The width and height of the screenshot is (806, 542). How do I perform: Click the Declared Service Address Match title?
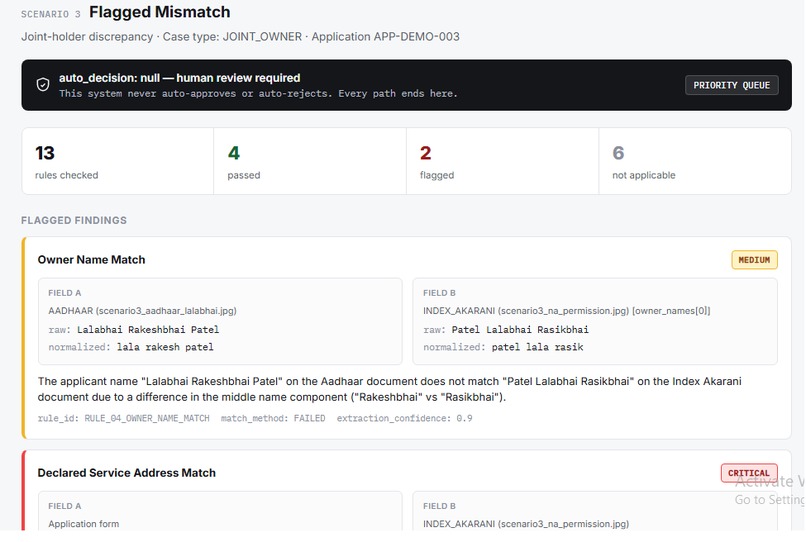coord(126,473)
